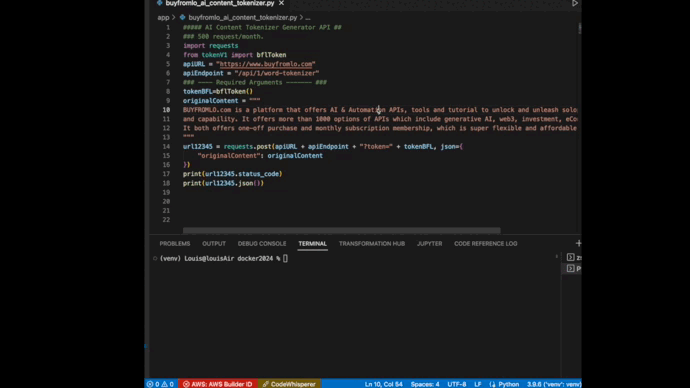Switch to the DEBUG CONSOLE tab
The height and width of the screenshot is (388, 690).
pyautogui.click(x=262, y=244)
